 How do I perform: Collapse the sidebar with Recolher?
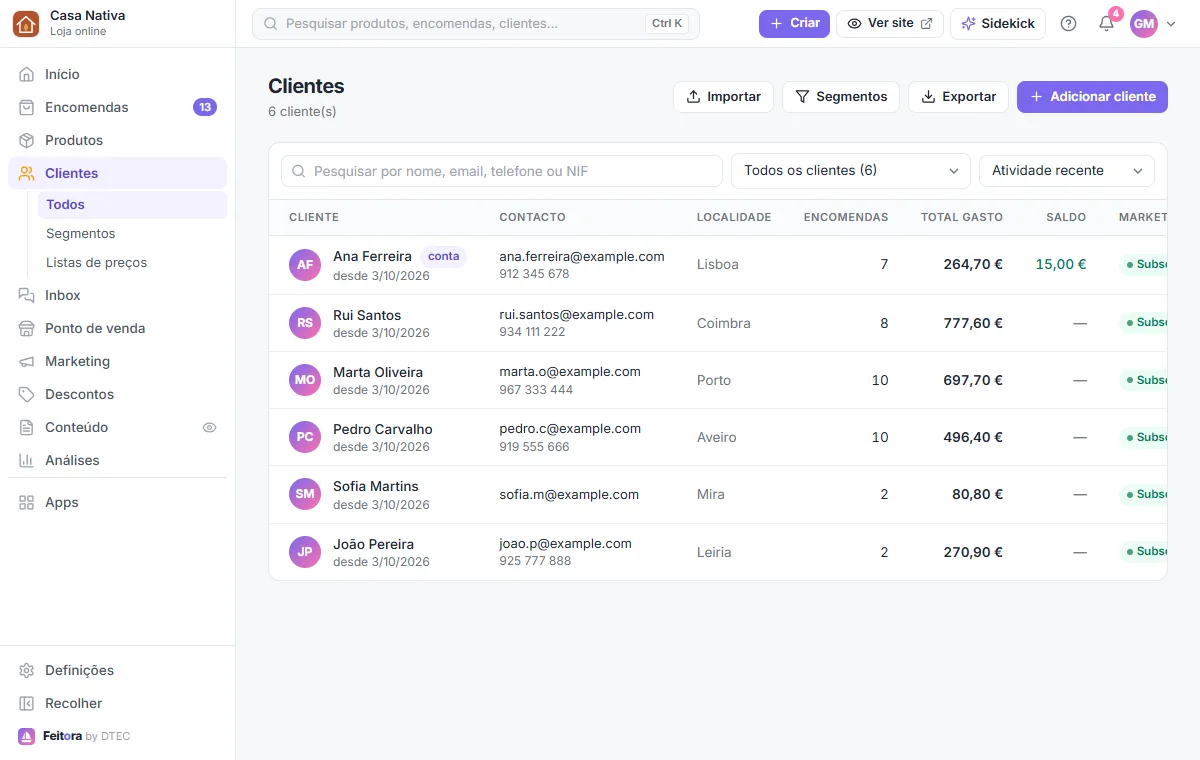[118, 703]
